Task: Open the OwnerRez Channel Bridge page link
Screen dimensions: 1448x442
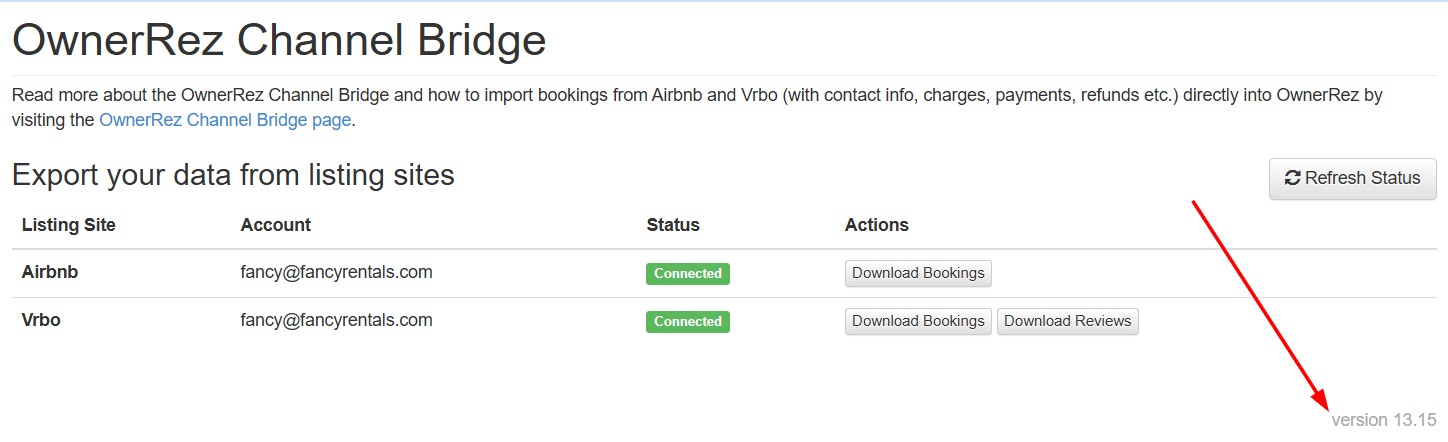Action: (225, 120)
